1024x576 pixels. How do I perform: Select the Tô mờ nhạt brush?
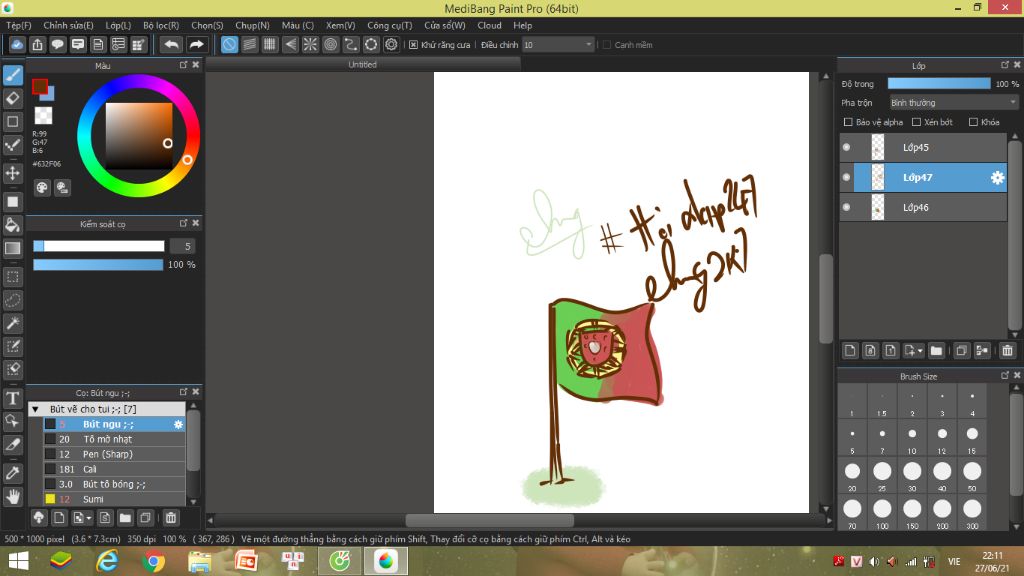[114, 440]
